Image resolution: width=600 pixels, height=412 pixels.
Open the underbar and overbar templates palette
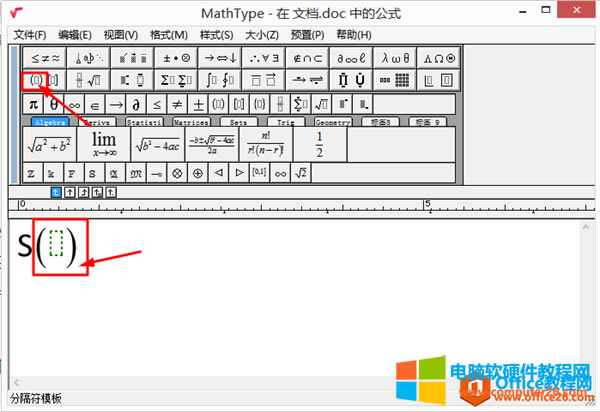[264, 80]
